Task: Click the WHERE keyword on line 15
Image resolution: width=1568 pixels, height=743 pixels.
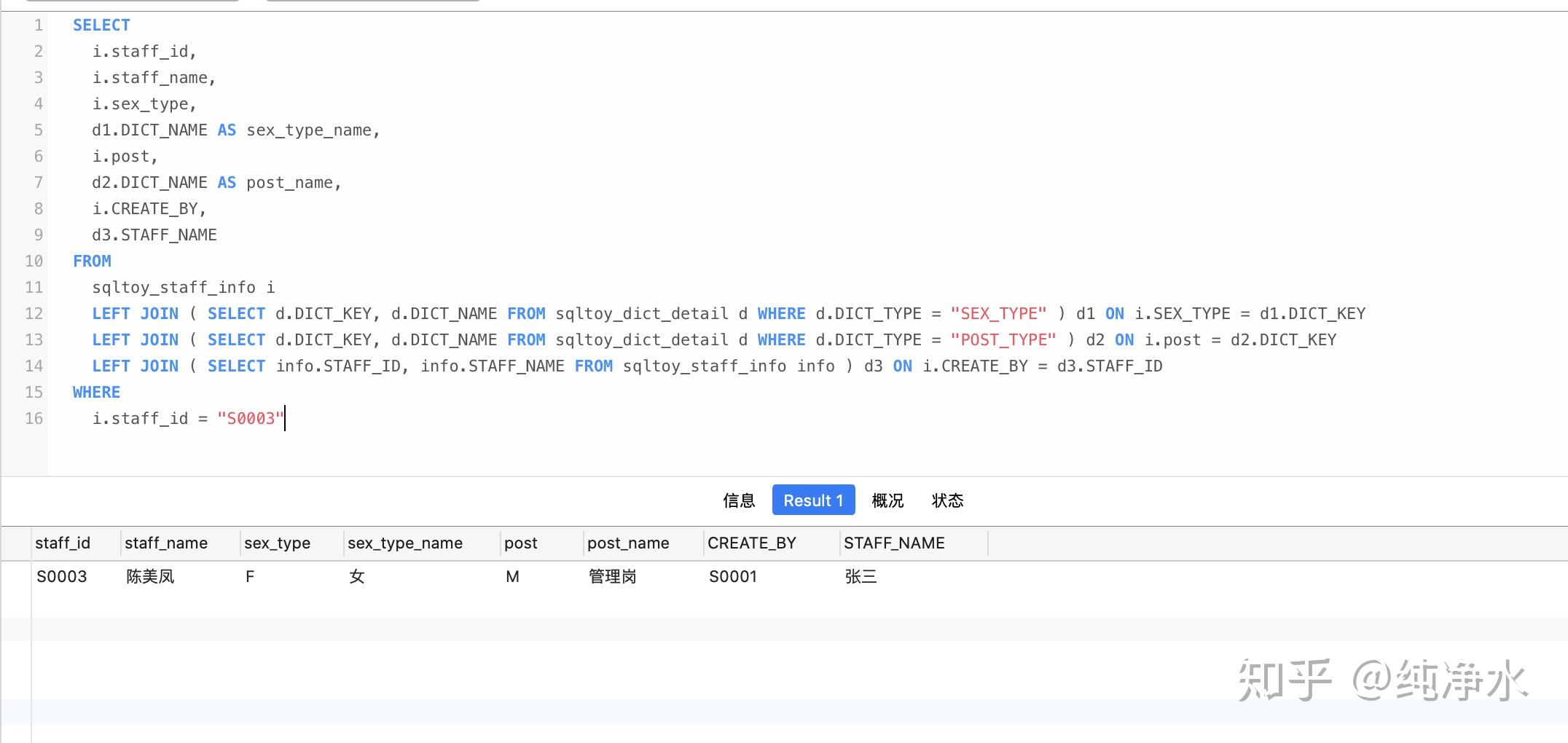Action: [96, 392]
